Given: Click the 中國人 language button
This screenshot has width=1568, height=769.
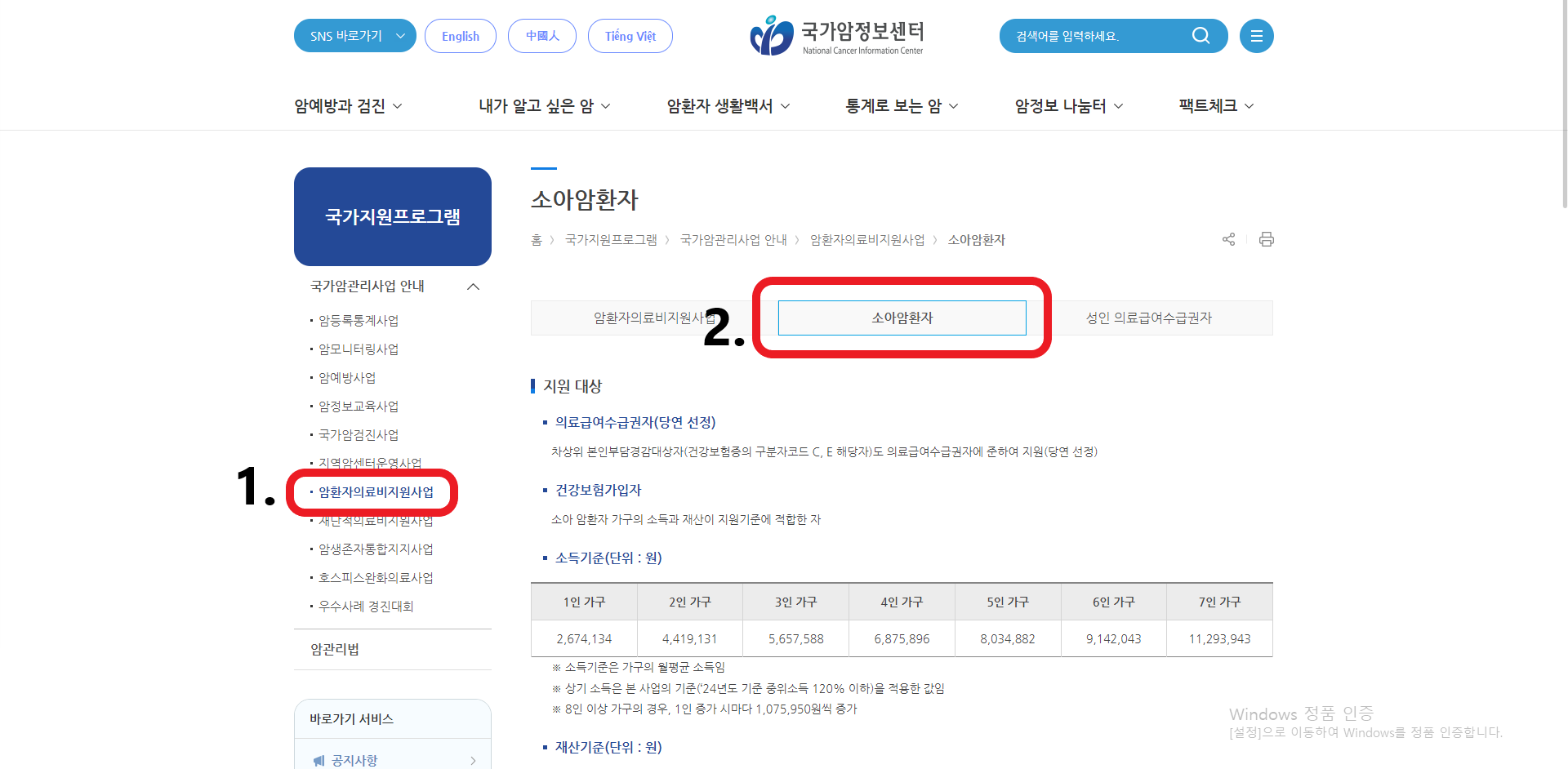Looking at the screenshot, I should (x=541, y=35).
